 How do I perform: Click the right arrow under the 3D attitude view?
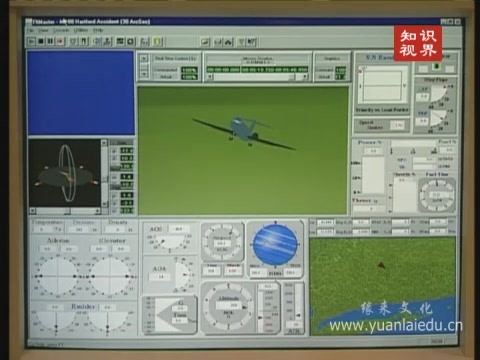97,211
